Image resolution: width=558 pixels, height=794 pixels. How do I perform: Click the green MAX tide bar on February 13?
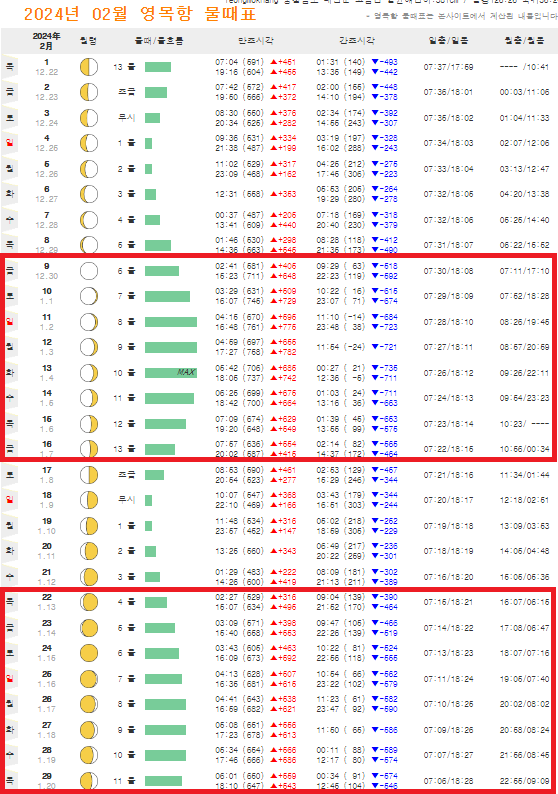point(171,373)
